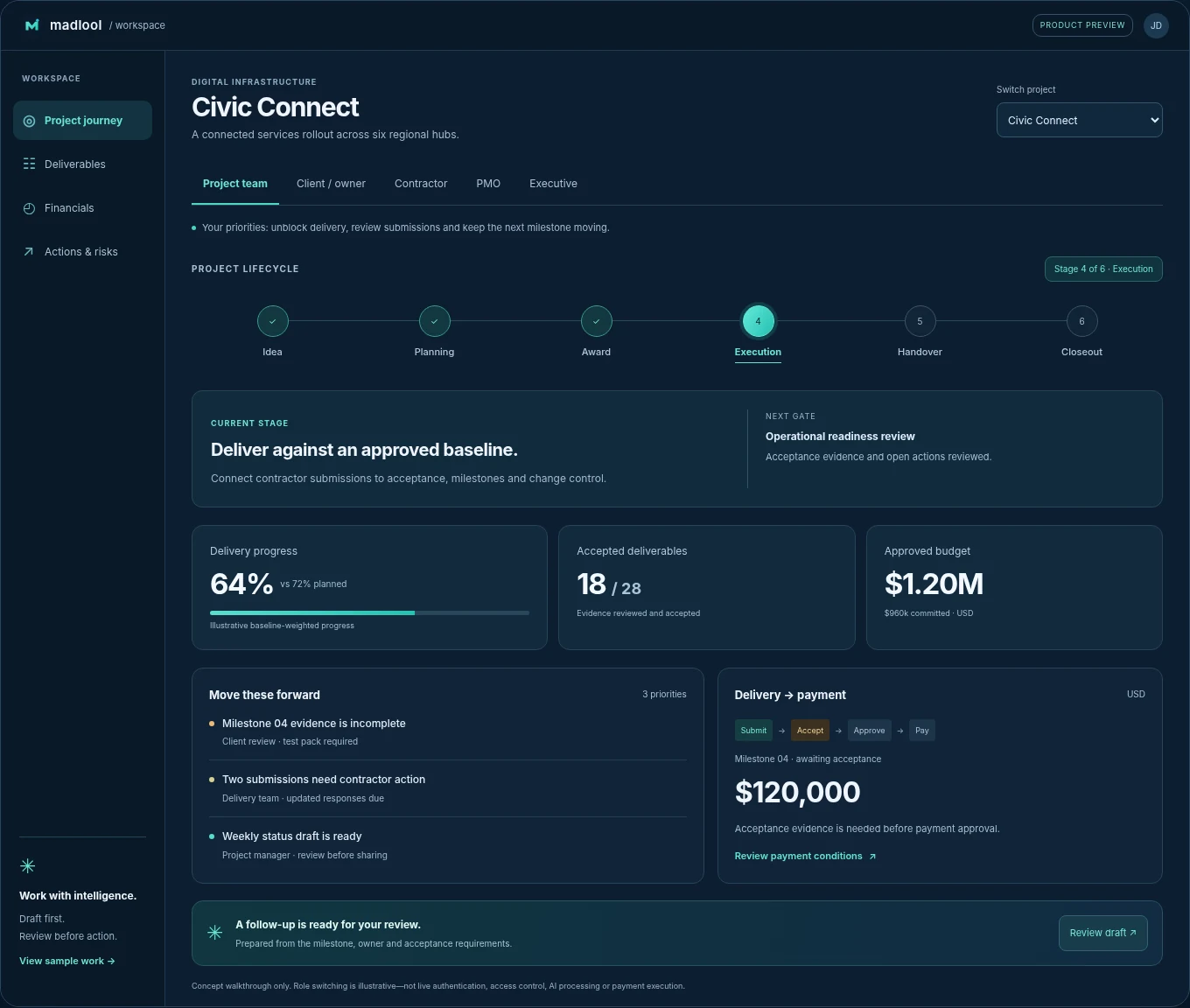Image resolution: width=1190 pixels, height=1008 pixels.
Task: Click the sparkle icon in follow-up banner
Action: pyautogui.click(x=214, y=933)
